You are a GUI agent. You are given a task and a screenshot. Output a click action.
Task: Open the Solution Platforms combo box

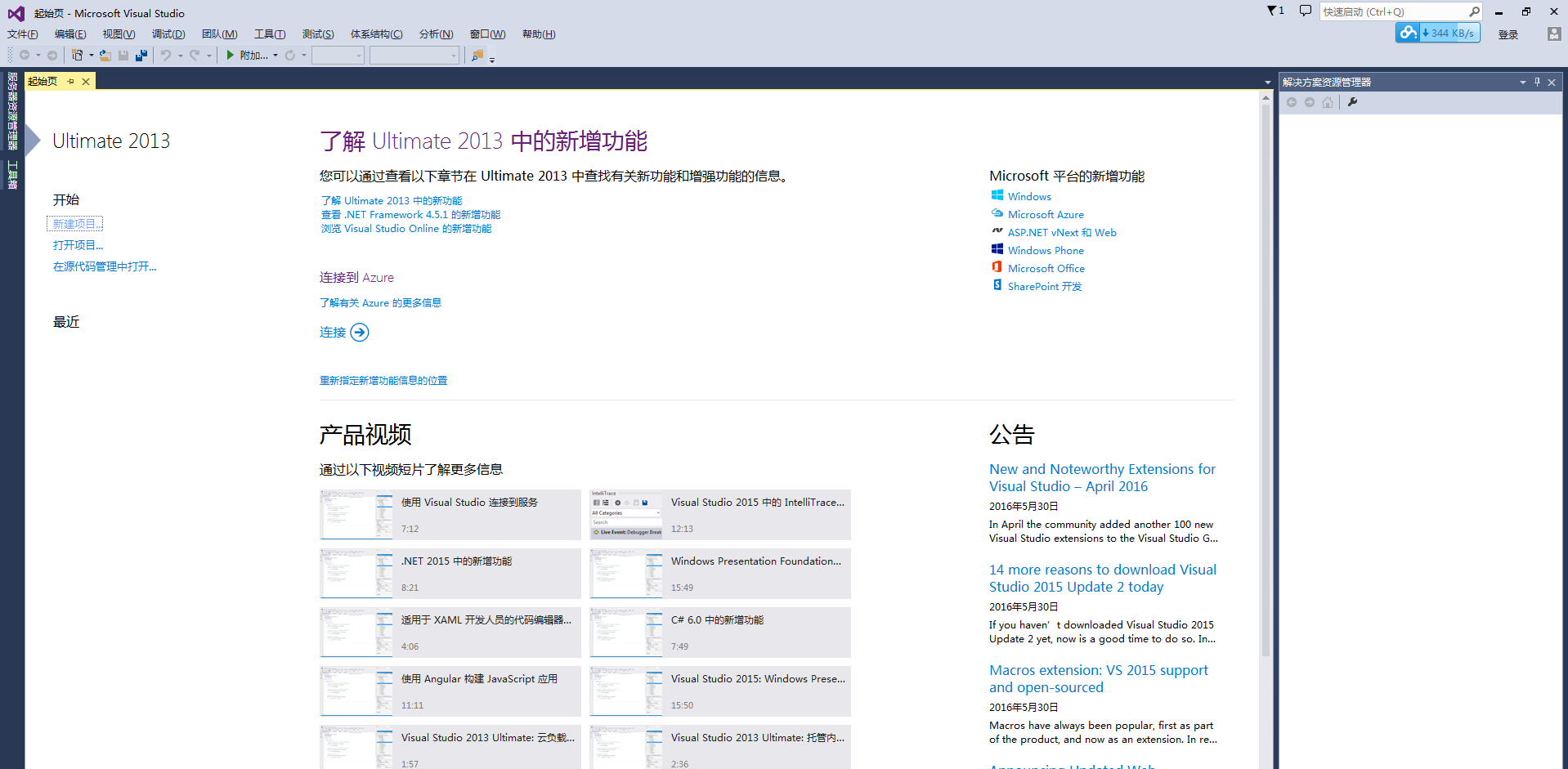(414, 55)
